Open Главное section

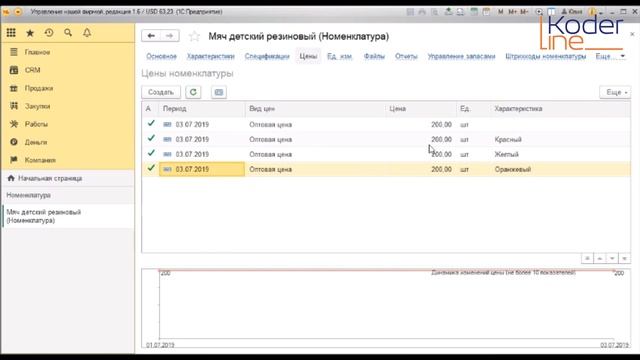[37, 52]
